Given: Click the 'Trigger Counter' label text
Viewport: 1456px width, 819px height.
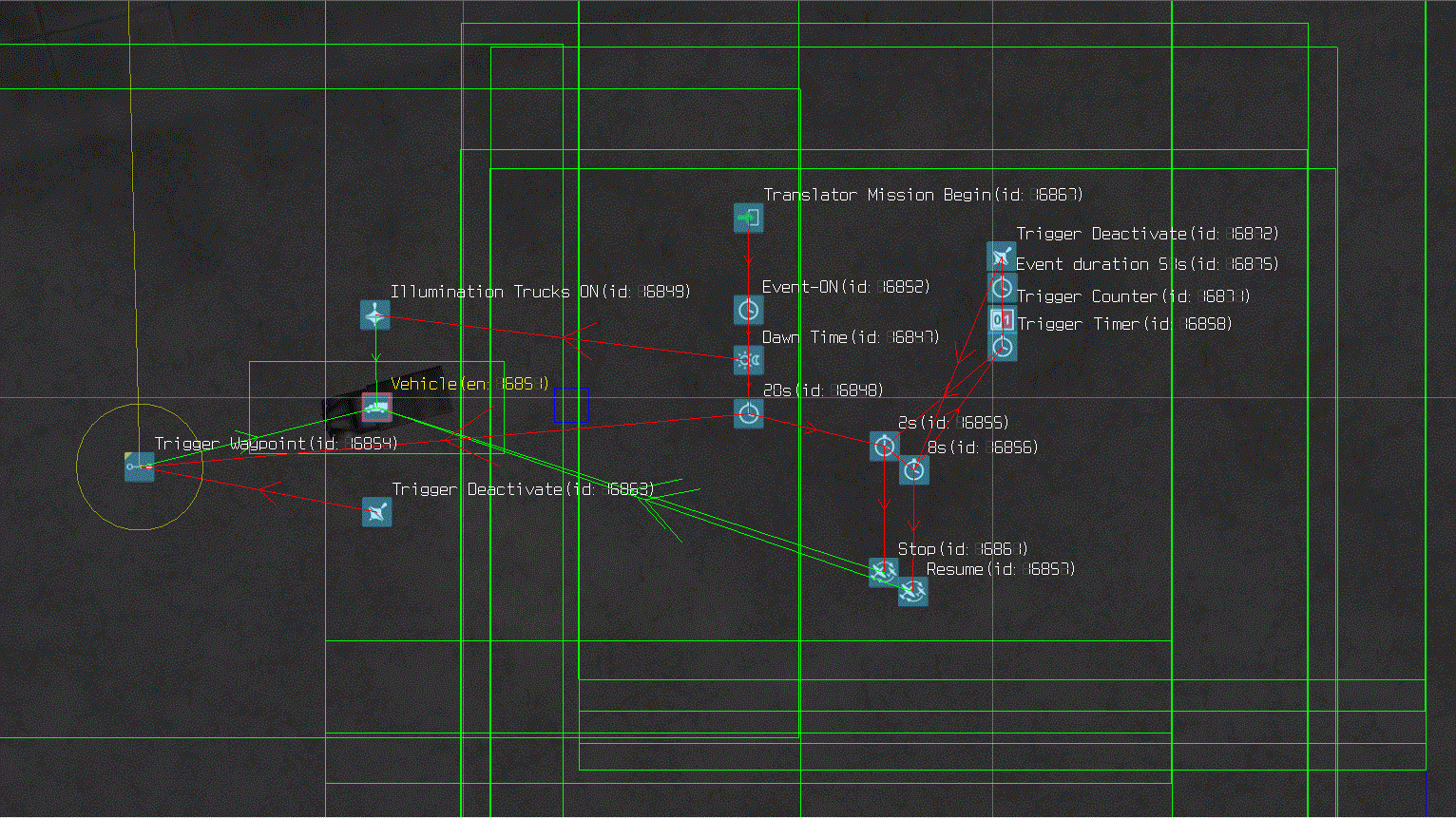Looking at the screenshot, I should click(1134, 296).
